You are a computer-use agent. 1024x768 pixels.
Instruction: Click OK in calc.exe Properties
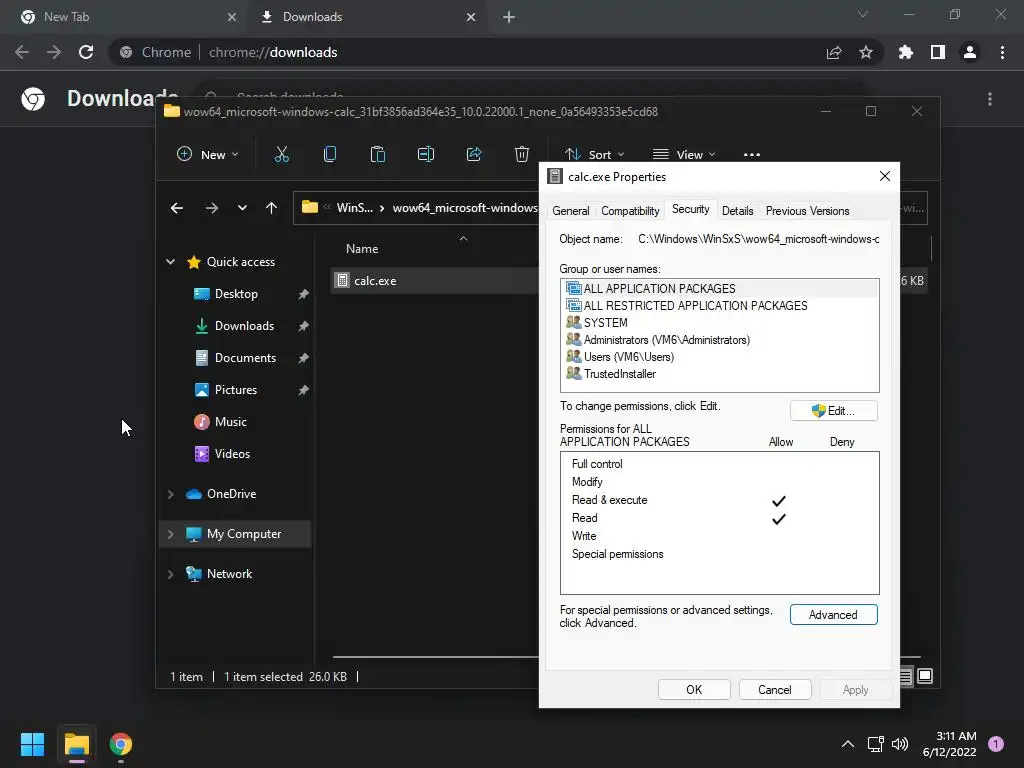694,690
